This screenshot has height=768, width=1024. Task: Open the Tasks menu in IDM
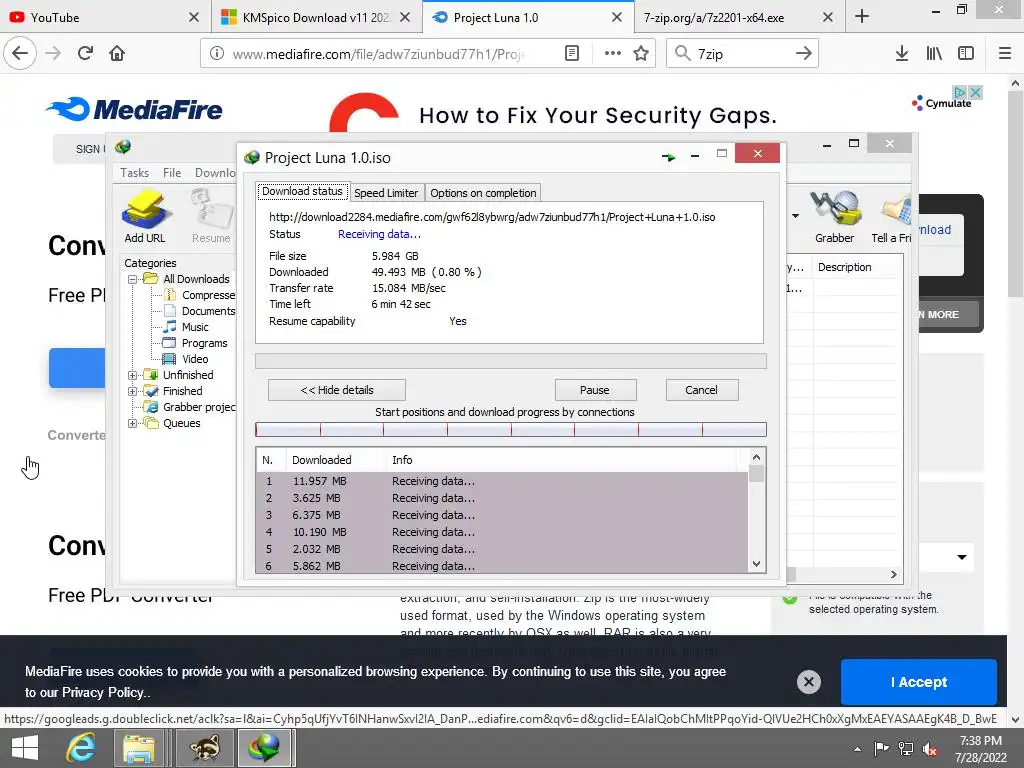pyautogui.click(x=135, y=172)
